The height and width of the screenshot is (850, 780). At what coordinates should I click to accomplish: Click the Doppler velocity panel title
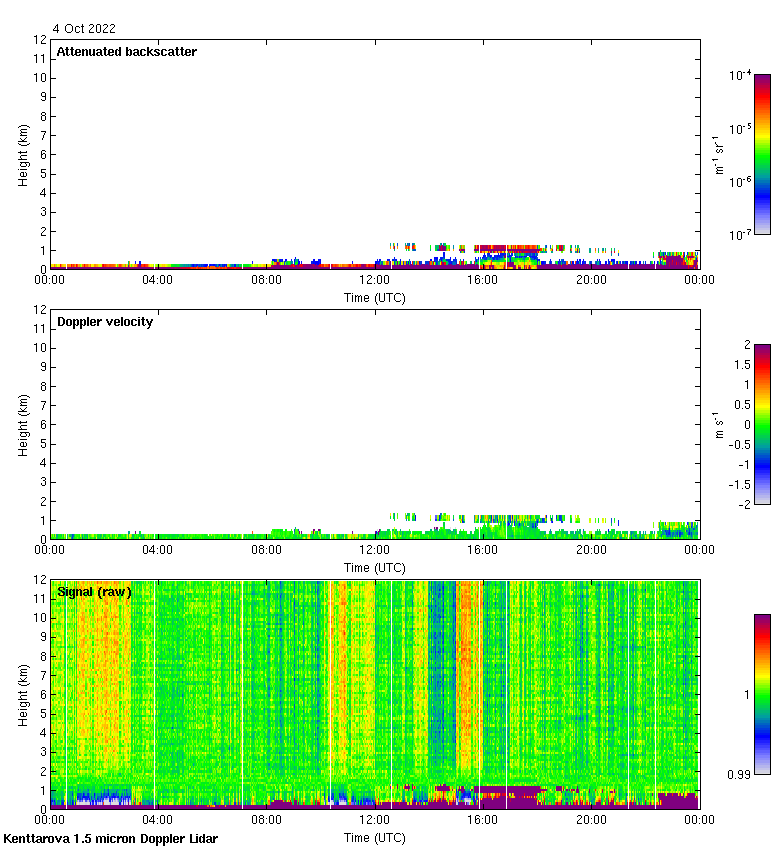point(105,322)
